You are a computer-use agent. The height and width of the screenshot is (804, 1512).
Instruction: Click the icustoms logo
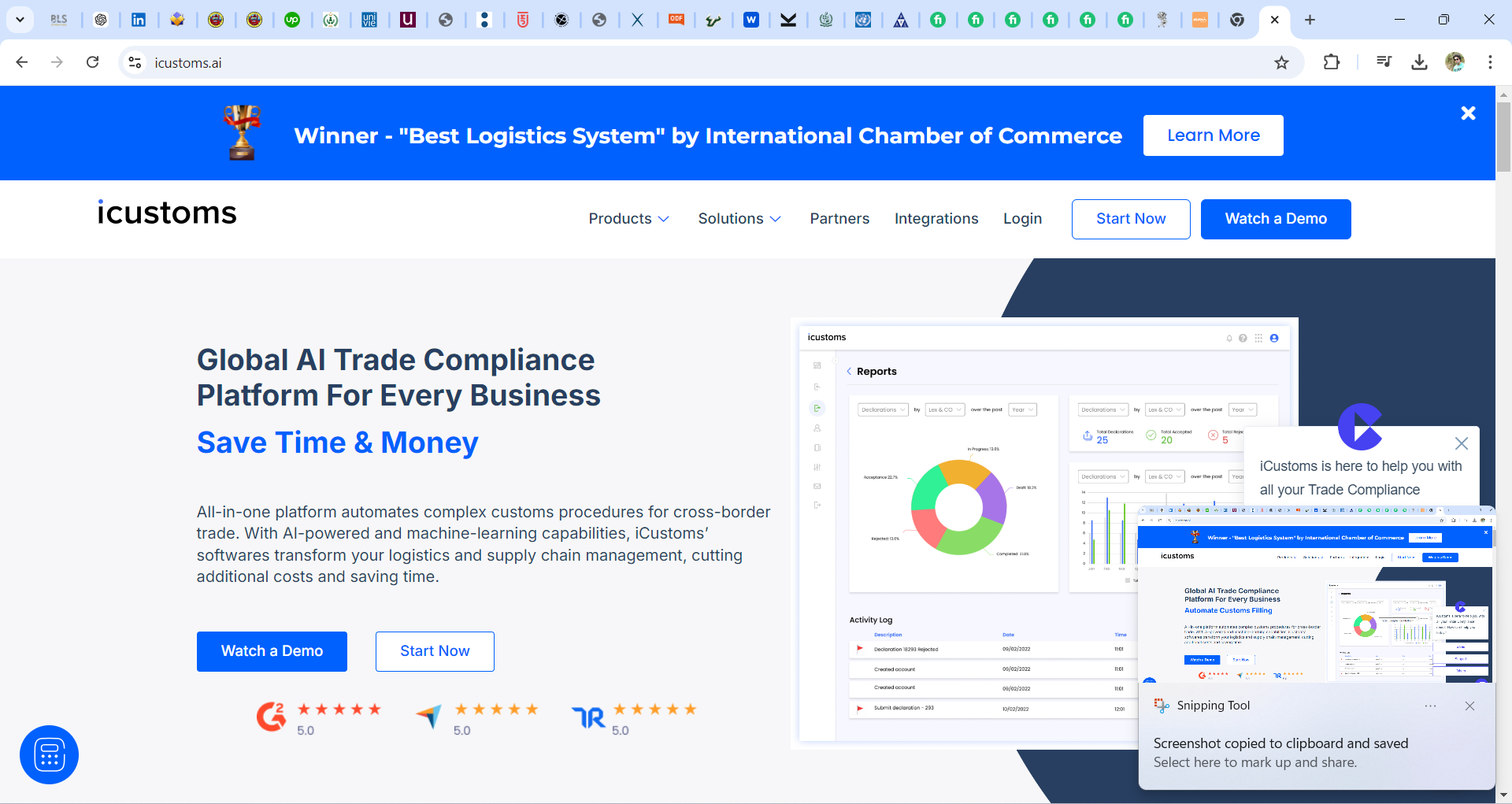(166, 213)
